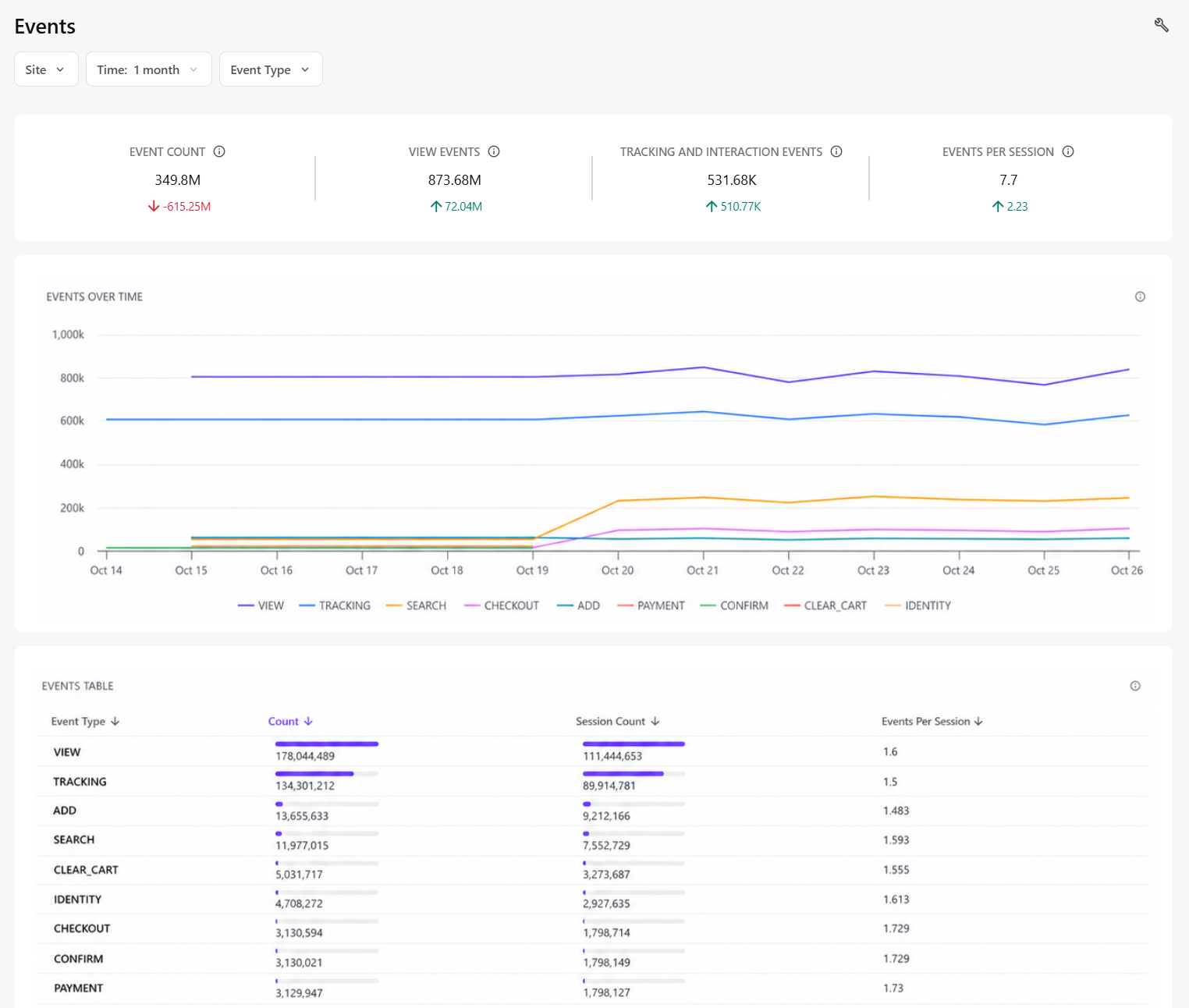1189x1008 pixels.
Task: Toggle the VIEW series in chart legend
Action: tap(261, 605)
